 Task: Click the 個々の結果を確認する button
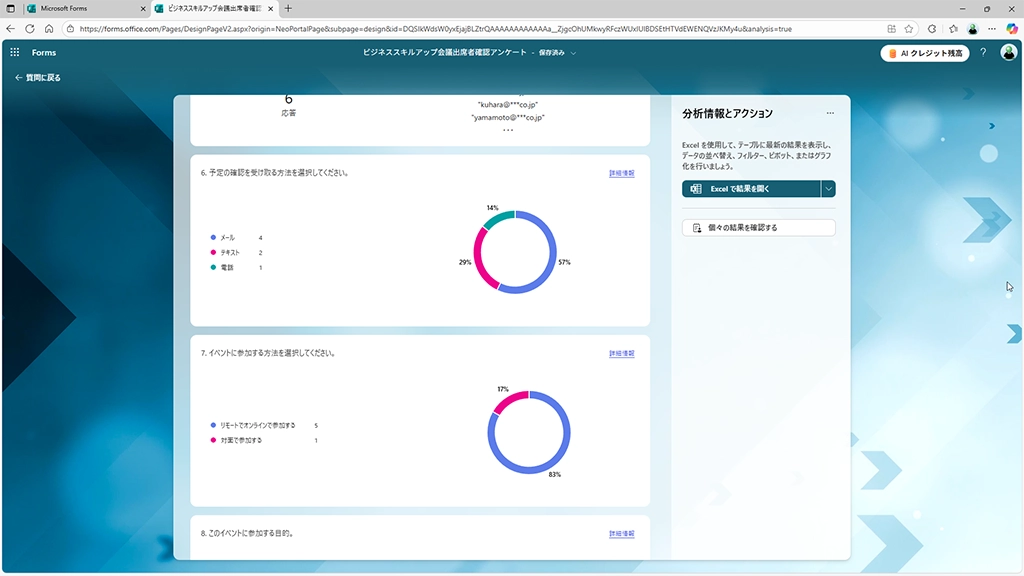tap(758, 228)
